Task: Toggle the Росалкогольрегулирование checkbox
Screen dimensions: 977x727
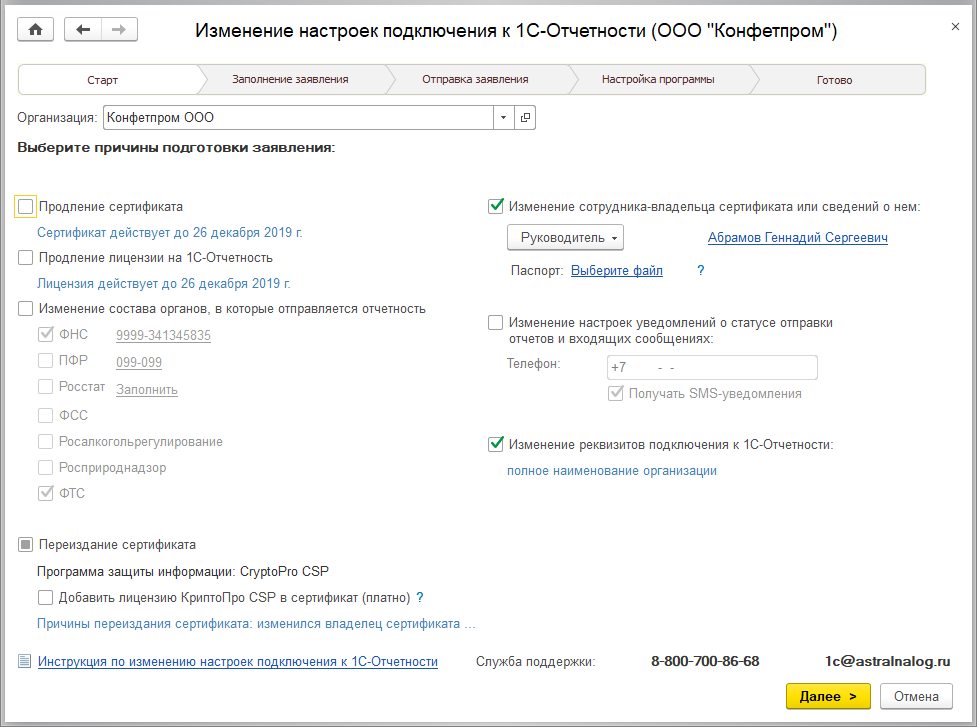Action: (x=45, y=441)
